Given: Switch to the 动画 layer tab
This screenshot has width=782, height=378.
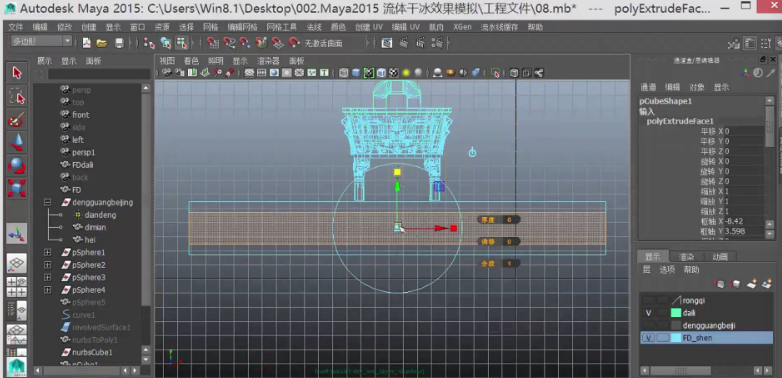Looking at the screenshot, I should point(720,257).
